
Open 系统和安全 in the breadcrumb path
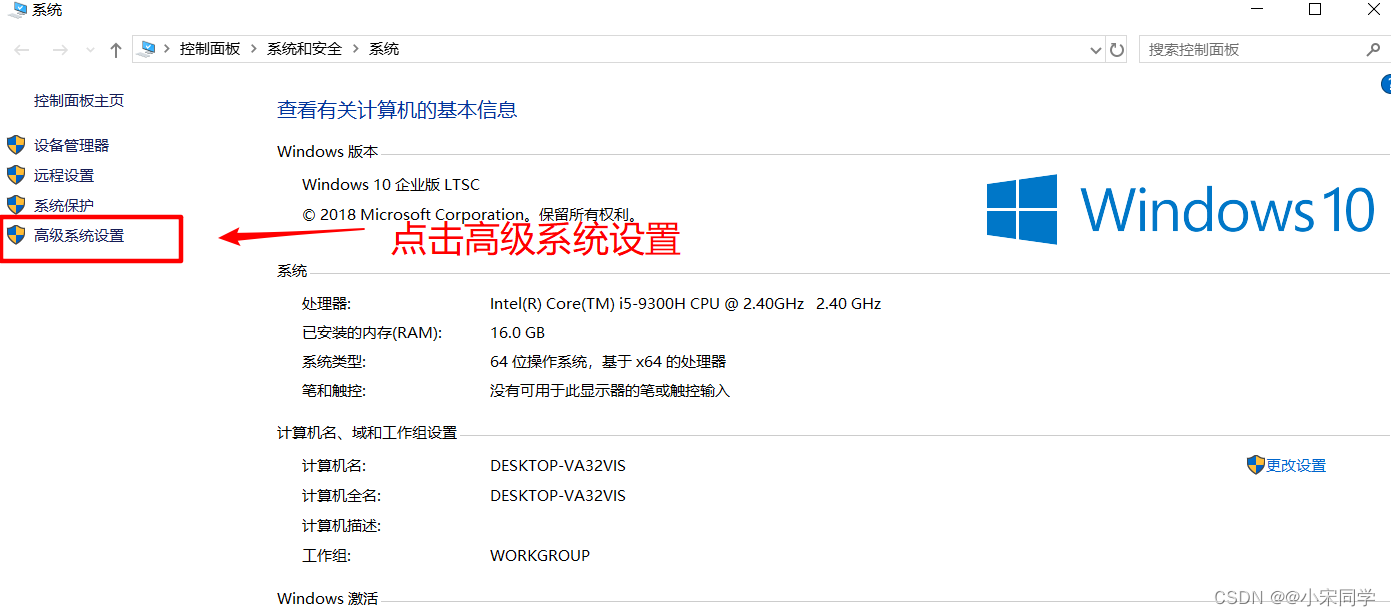click(x=304, y=49)
